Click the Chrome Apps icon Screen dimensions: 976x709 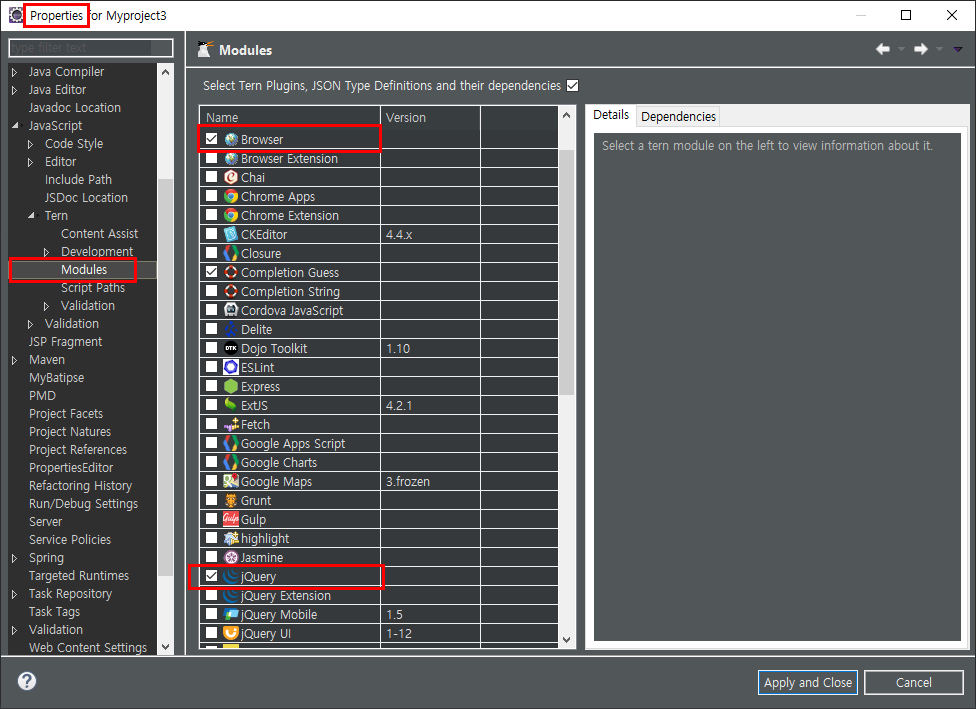coord(231,196)
